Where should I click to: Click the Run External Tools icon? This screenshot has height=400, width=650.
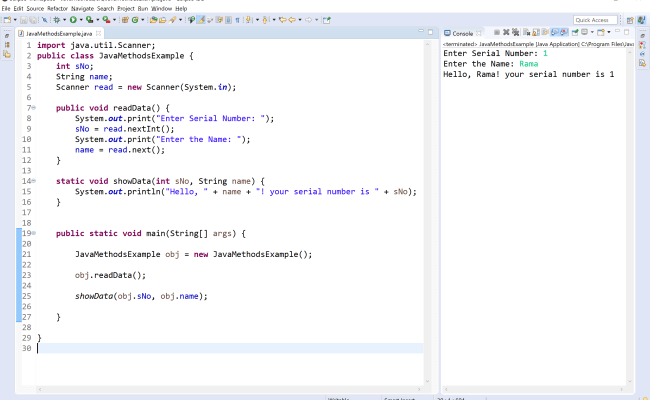(106, 20)
